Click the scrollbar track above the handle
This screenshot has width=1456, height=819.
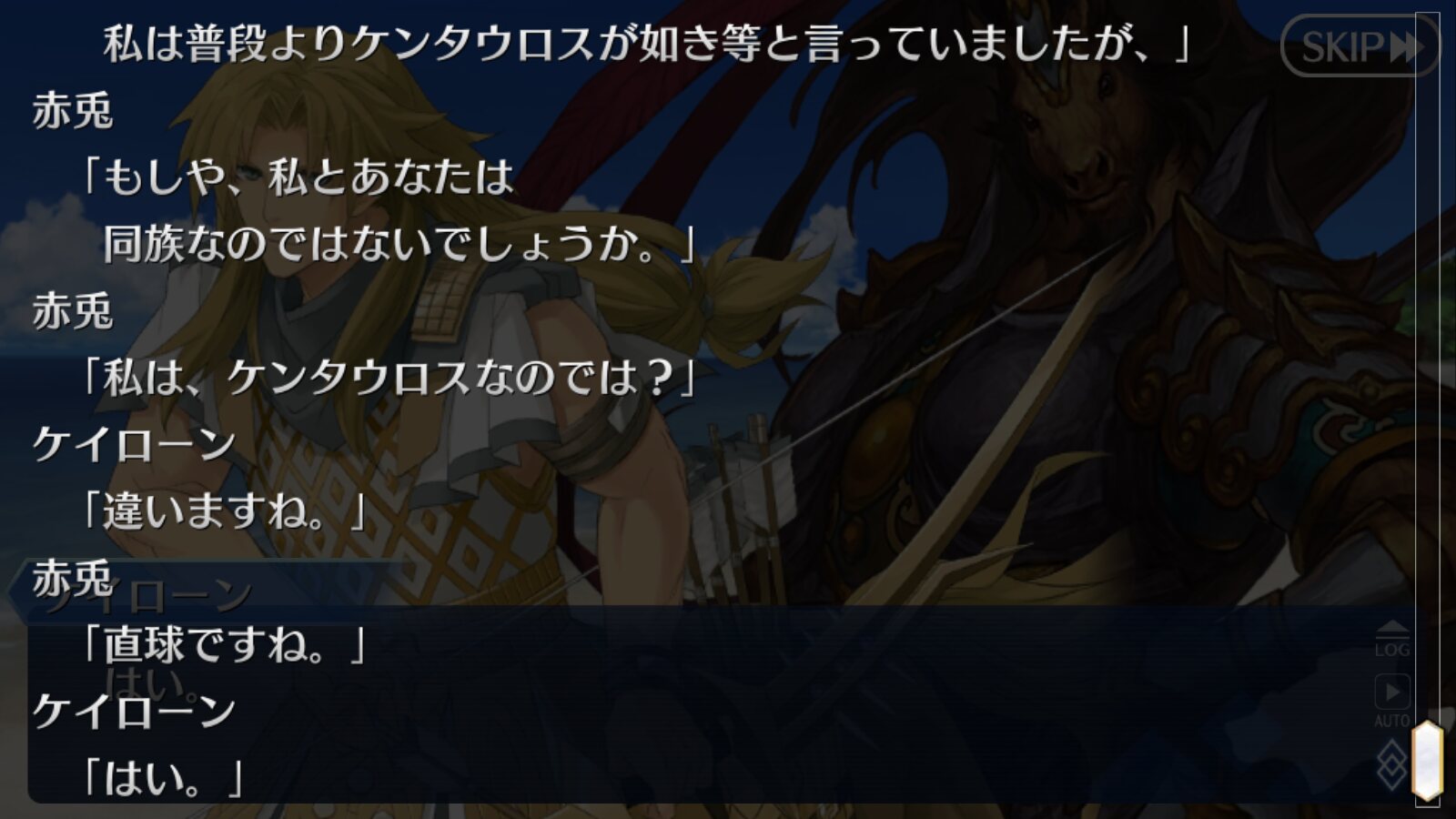(x=1427, y=364)
